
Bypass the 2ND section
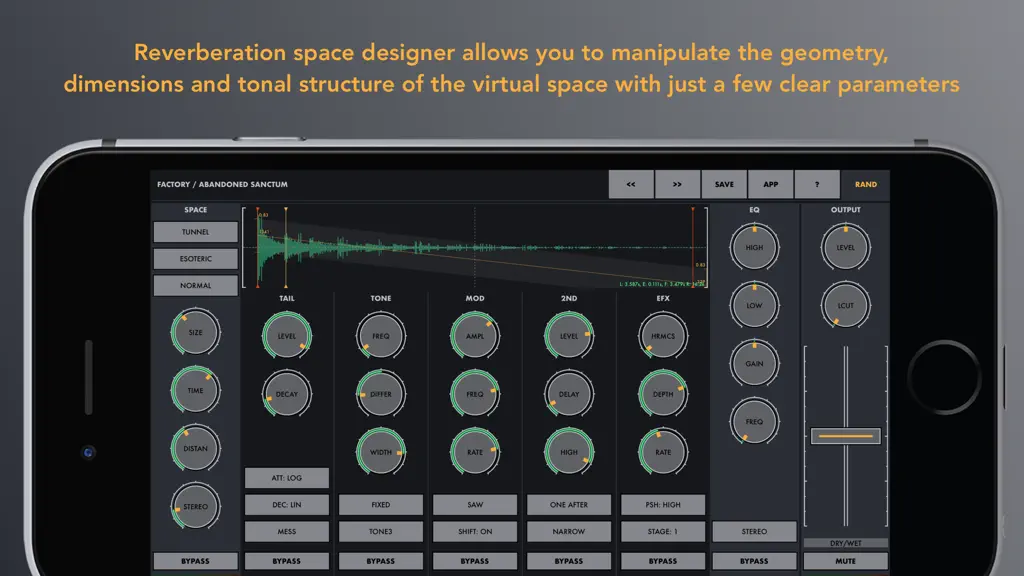(569, 561)
